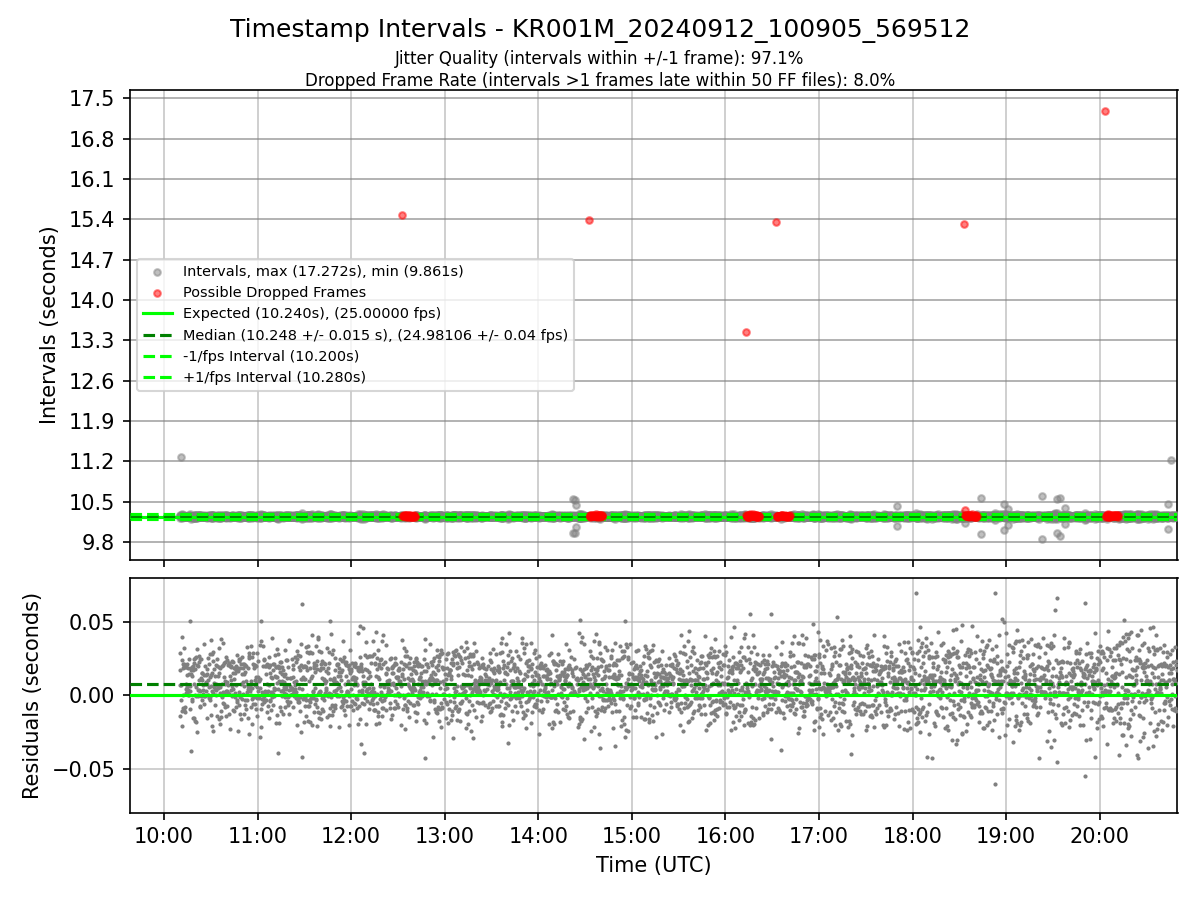Click the red 15.4s point just after 12:30
Image resolution: width=1200 pixels, height=900 pixels.
click(402, 215)
